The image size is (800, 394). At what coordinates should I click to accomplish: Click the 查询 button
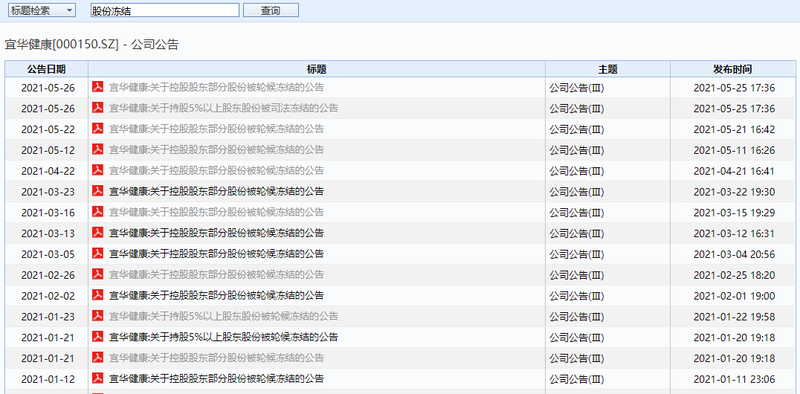click(x=270, y=10)
